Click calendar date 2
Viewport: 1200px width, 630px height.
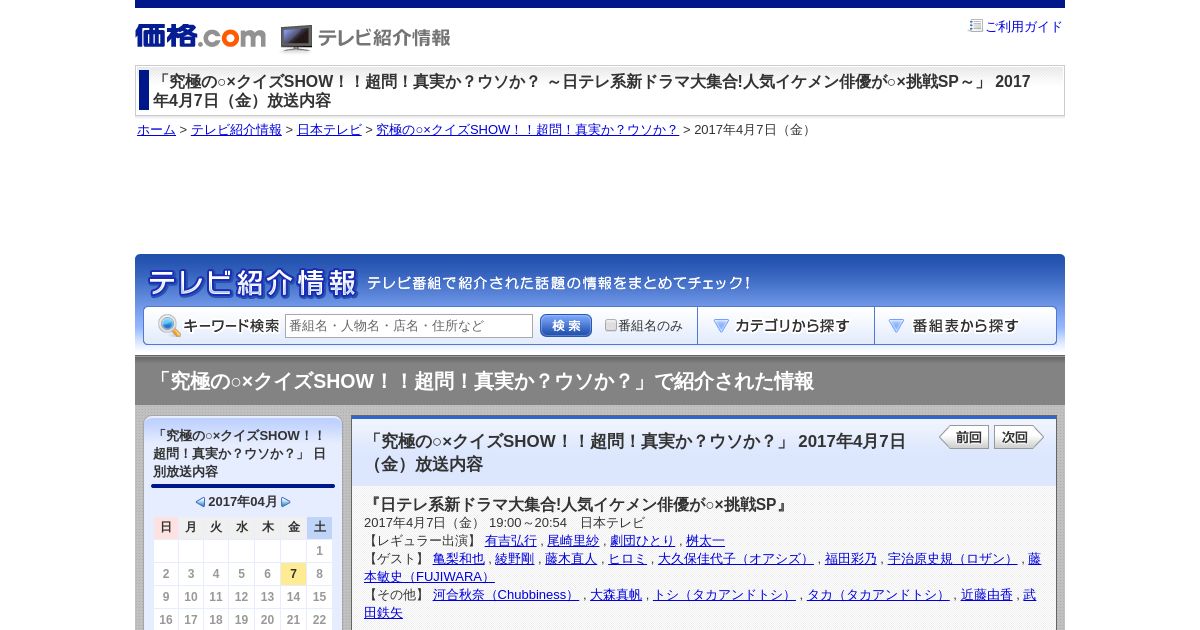pos(166,574)
